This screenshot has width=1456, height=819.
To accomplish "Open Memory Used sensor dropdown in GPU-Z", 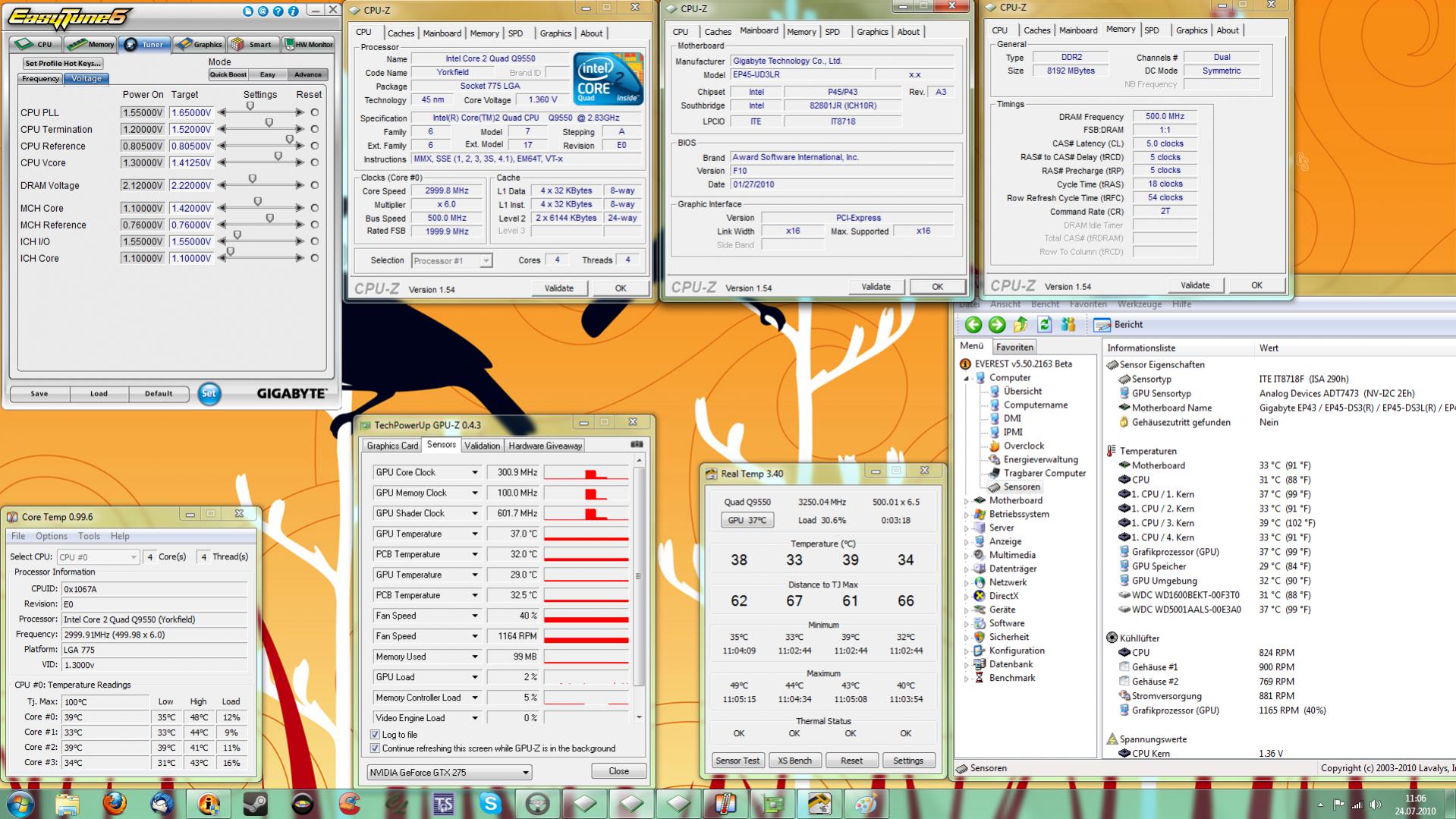I will 475,657.
